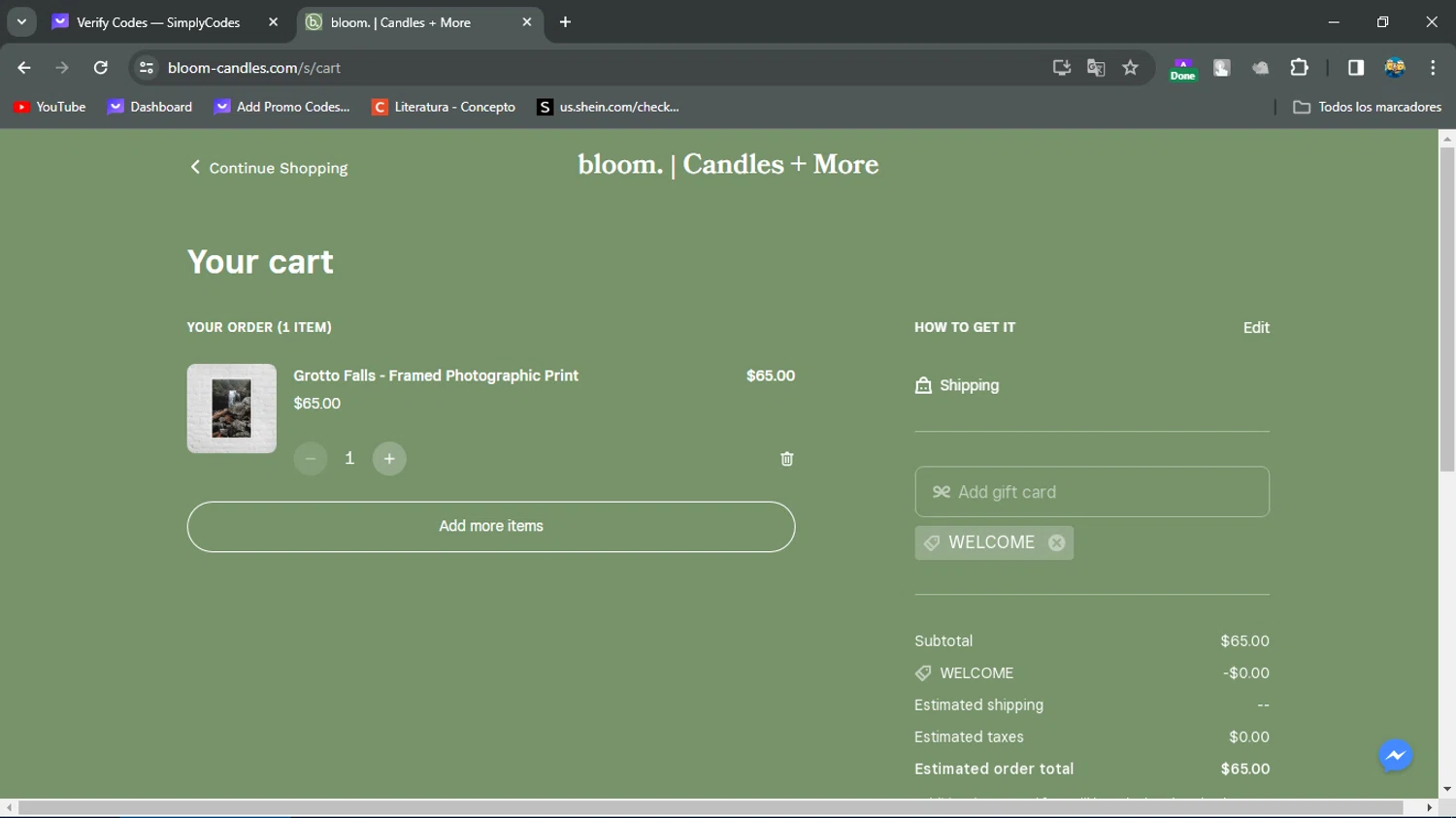Open Dashboard bookmark

coord(150,107)
